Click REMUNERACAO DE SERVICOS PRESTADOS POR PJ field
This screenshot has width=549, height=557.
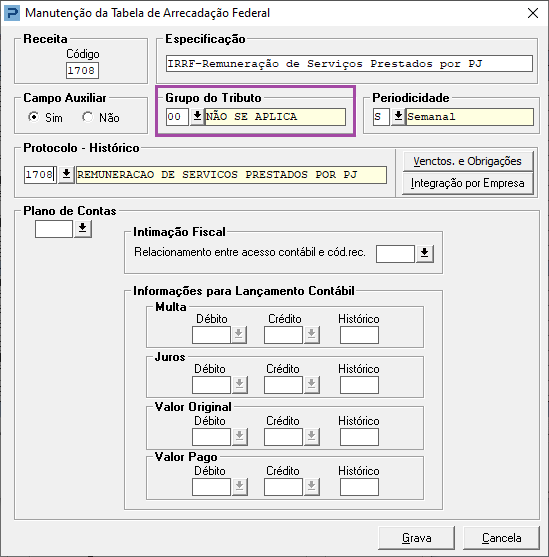pos(231,175)
